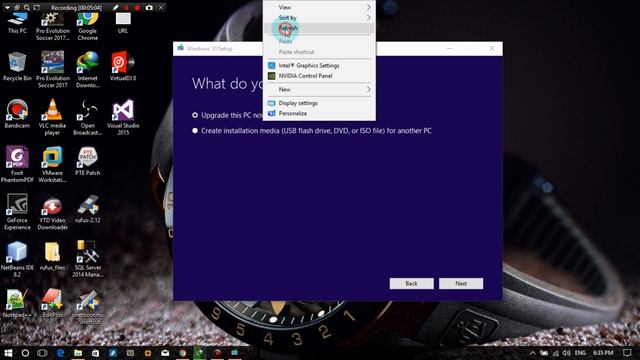Select YTD Video Downloader shortcut
The image size is (640, 360).
tap(52, 212)
